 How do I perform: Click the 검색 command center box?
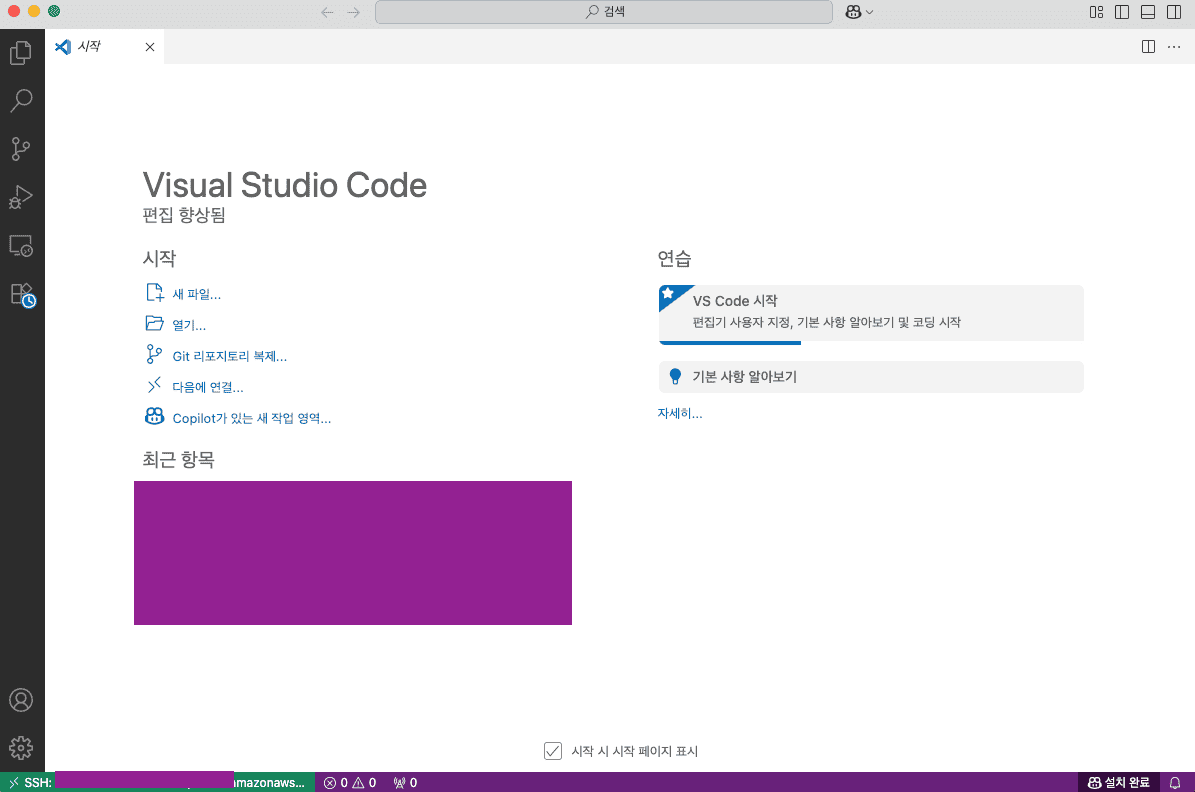(x=604, y=12)
